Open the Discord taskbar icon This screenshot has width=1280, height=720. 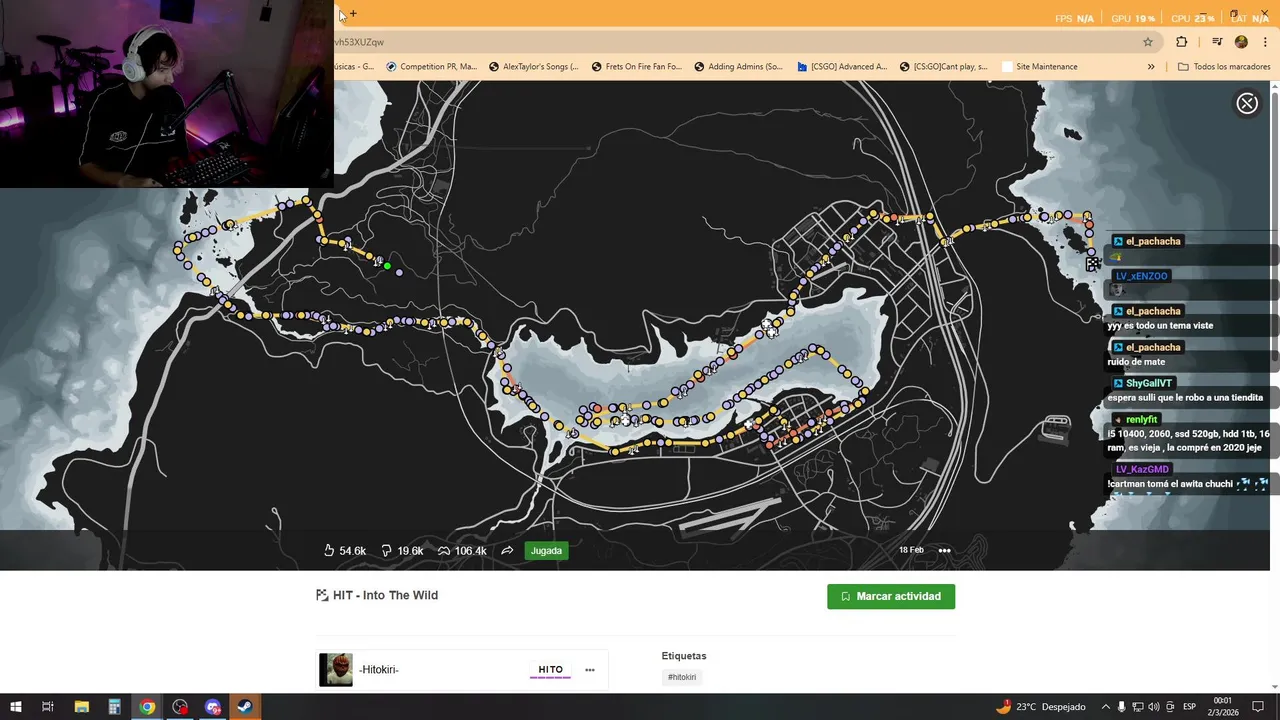click(213, 707)
